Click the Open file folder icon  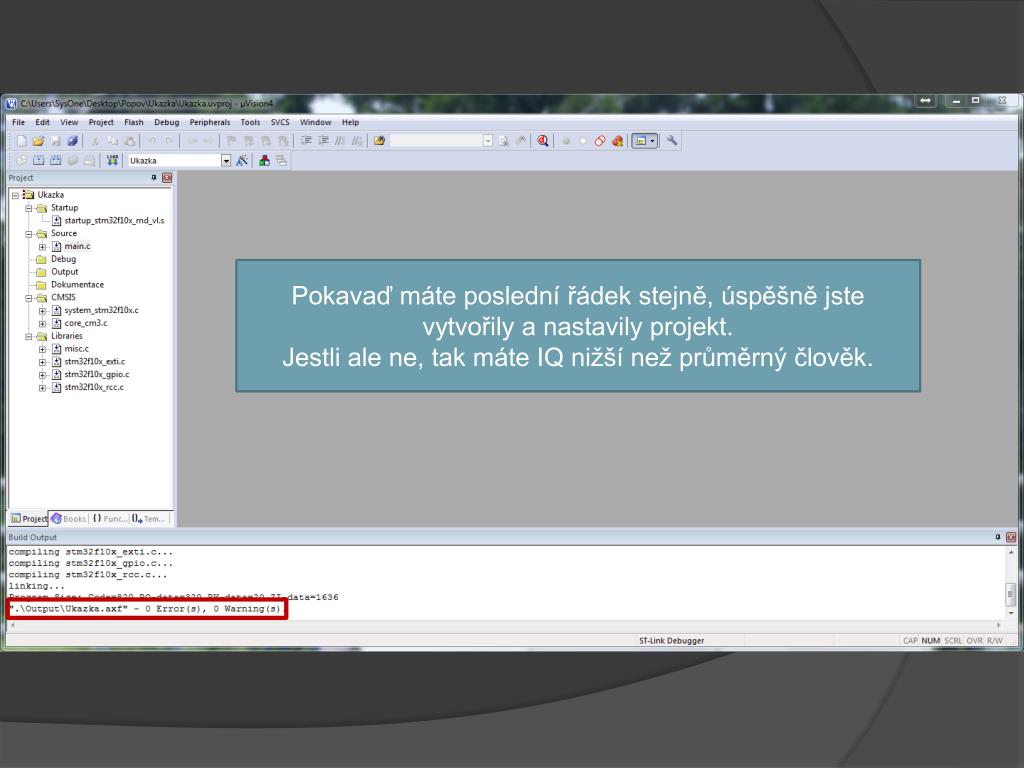(x=39, y=141)
